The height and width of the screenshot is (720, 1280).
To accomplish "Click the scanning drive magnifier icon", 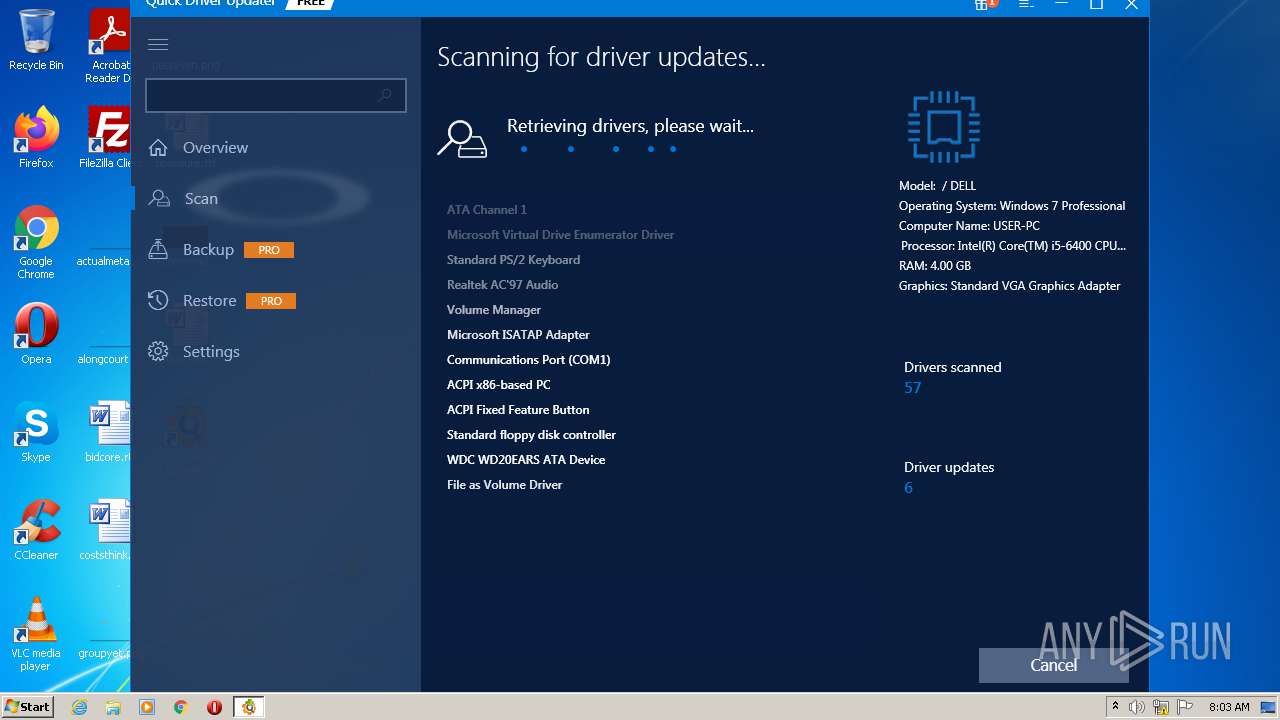I will click(x=462, y=140).
